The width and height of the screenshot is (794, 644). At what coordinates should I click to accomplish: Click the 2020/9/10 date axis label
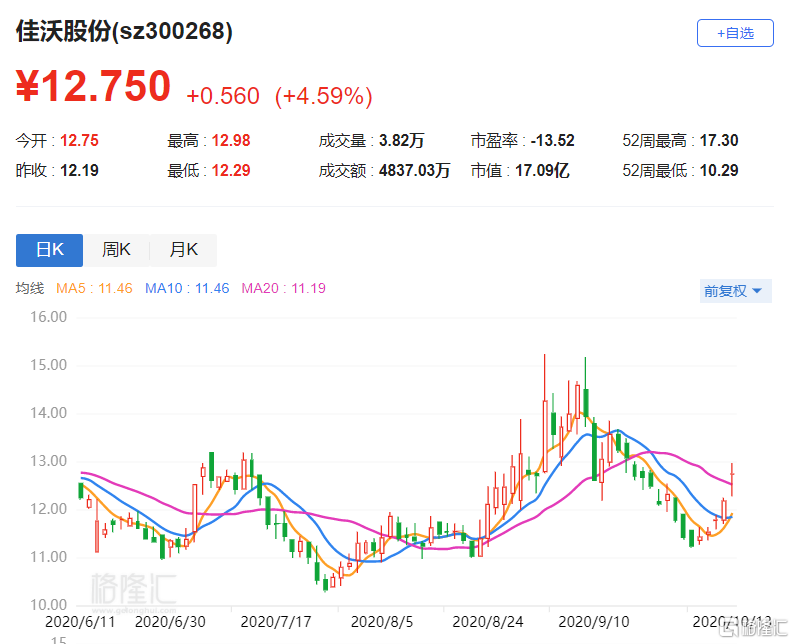coord(593,622)
